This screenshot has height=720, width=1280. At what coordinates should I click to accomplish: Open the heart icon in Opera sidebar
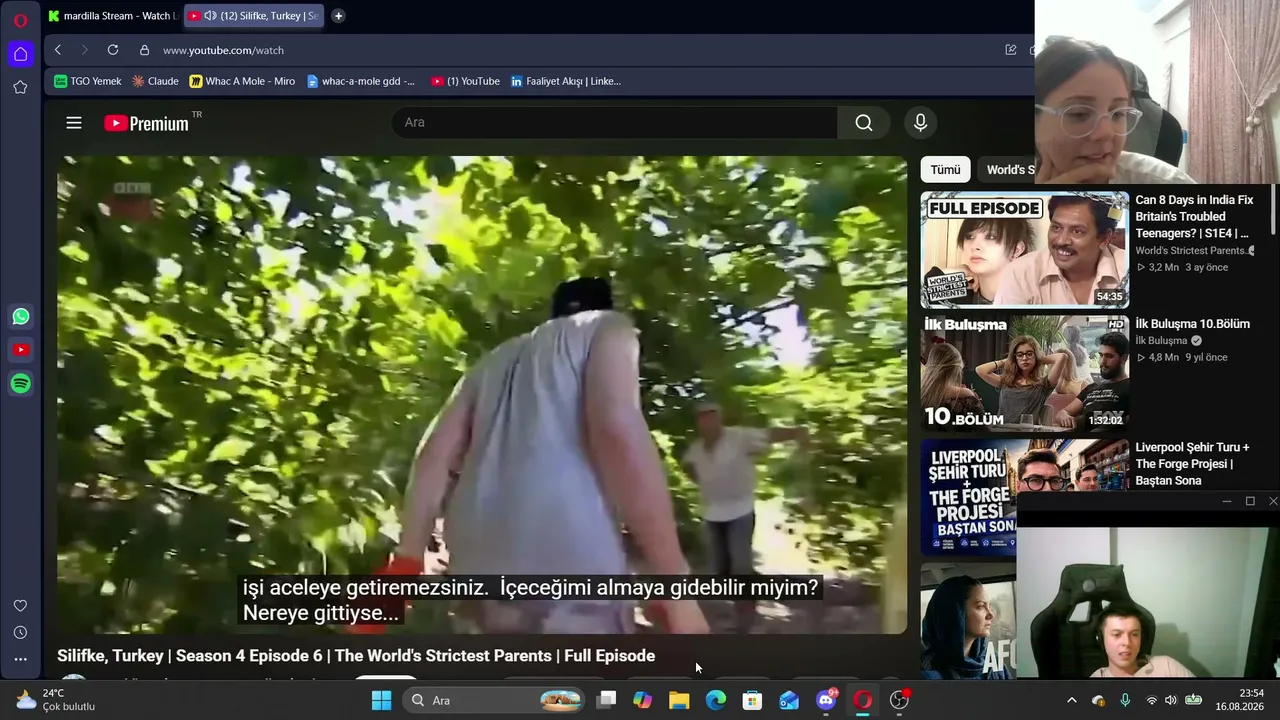pos(20,606)
